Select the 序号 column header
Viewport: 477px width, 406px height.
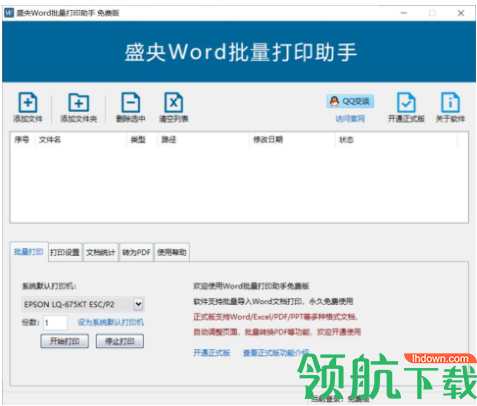point(22,140)
